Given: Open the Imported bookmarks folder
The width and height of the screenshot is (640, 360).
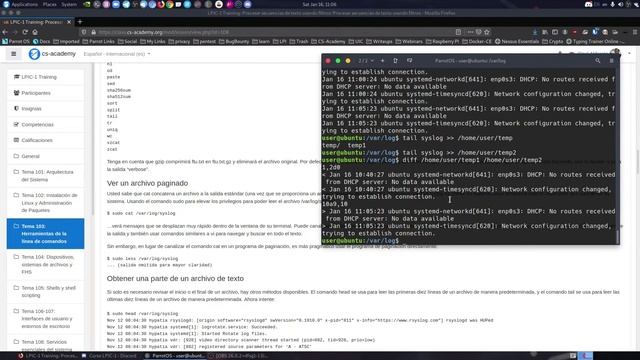Looking at the screenshot, I should (66, 41).
